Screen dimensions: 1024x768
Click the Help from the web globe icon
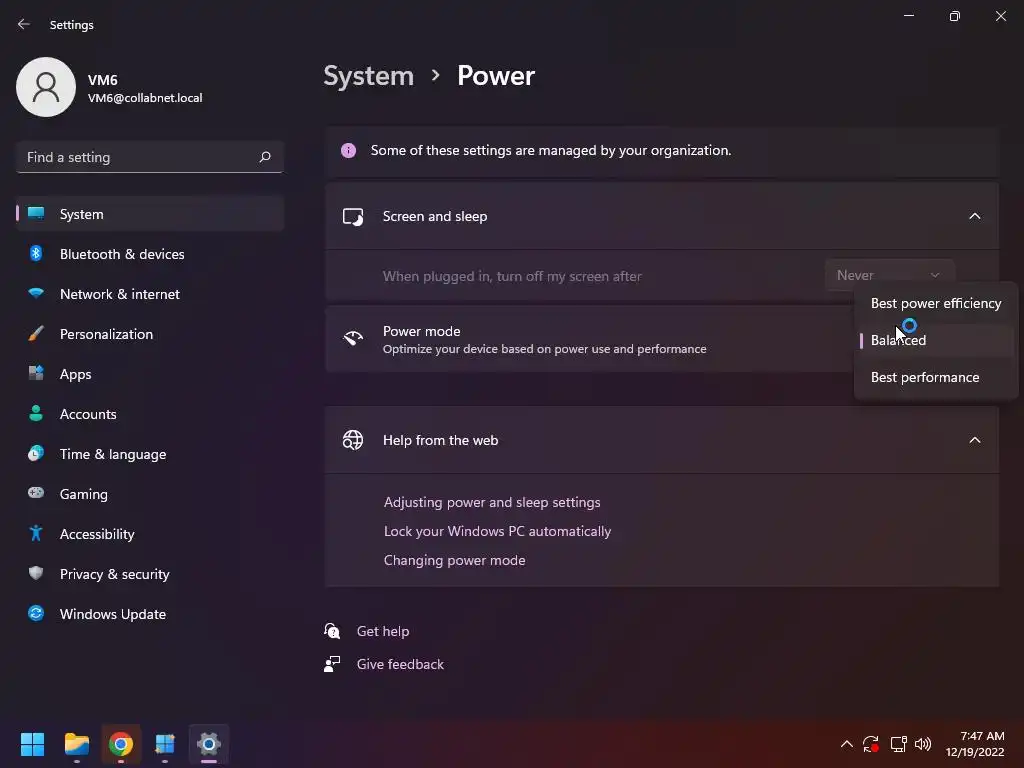point(353,440)
